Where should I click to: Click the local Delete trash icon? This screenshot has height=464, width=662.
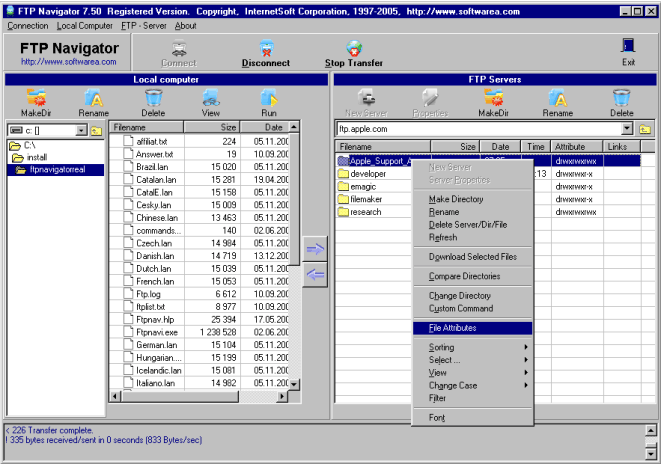[x=153, y=98]
